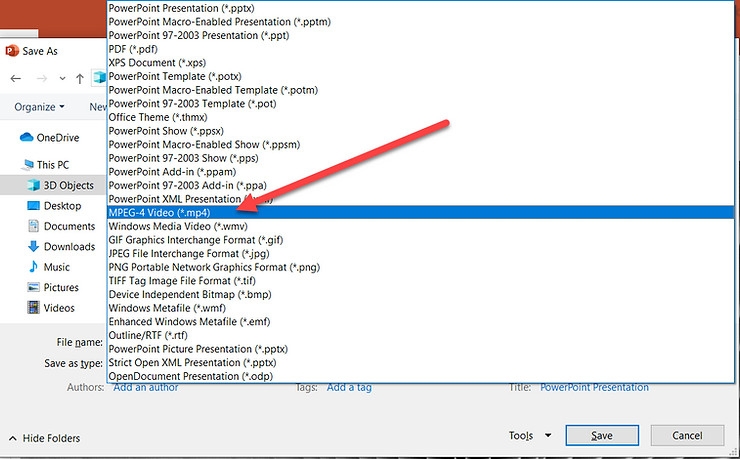
Task: Select PowerPoint 97-2003 Presentation (*.ppt)
Action: [x=420, y=35]
